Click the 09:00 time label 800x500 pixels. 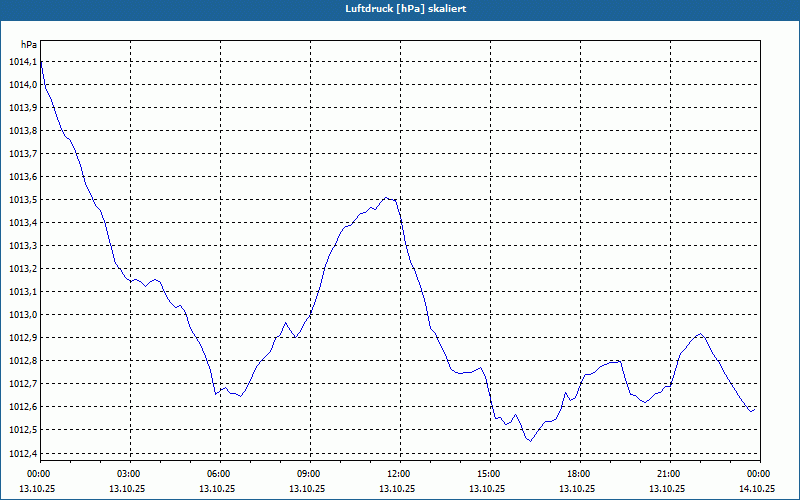[x=310, y=474]
